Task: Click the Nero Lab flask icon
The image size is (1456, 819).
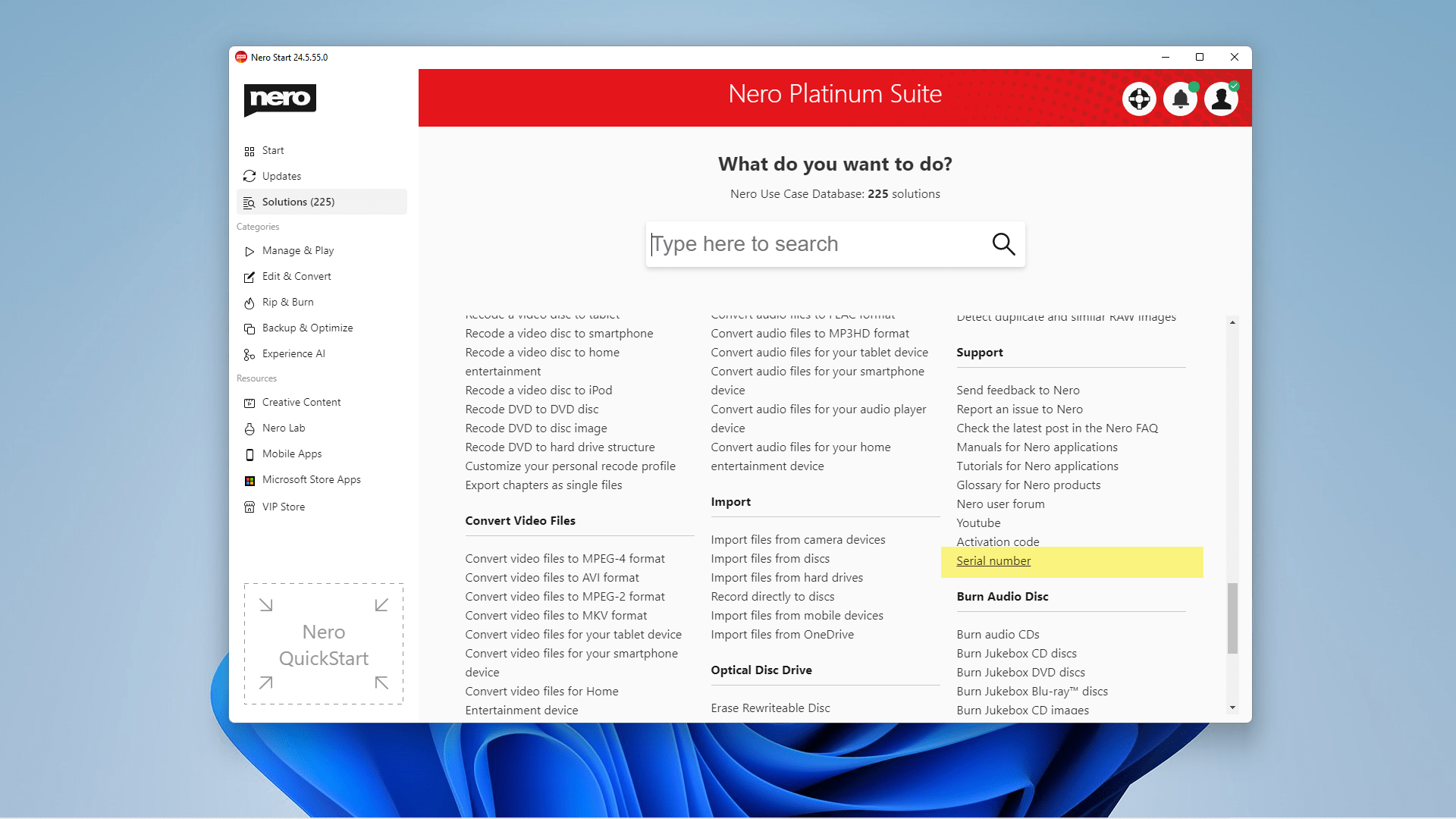Action: (x=249, y=428)
